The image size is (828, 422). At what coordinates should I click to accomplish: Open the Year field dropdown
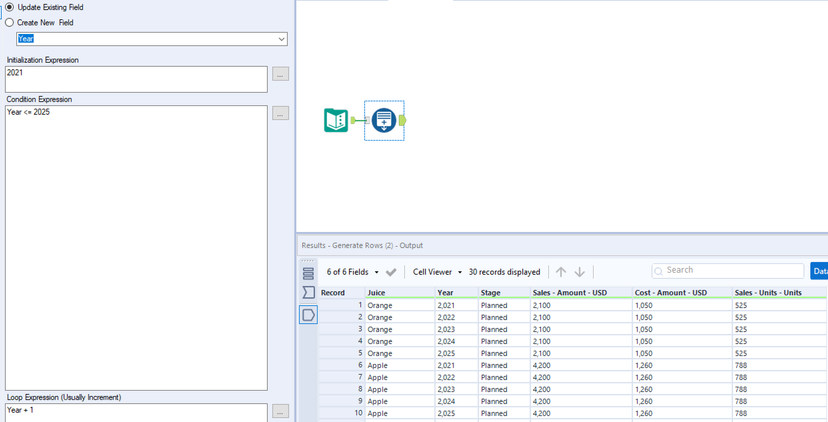point(281,39)
